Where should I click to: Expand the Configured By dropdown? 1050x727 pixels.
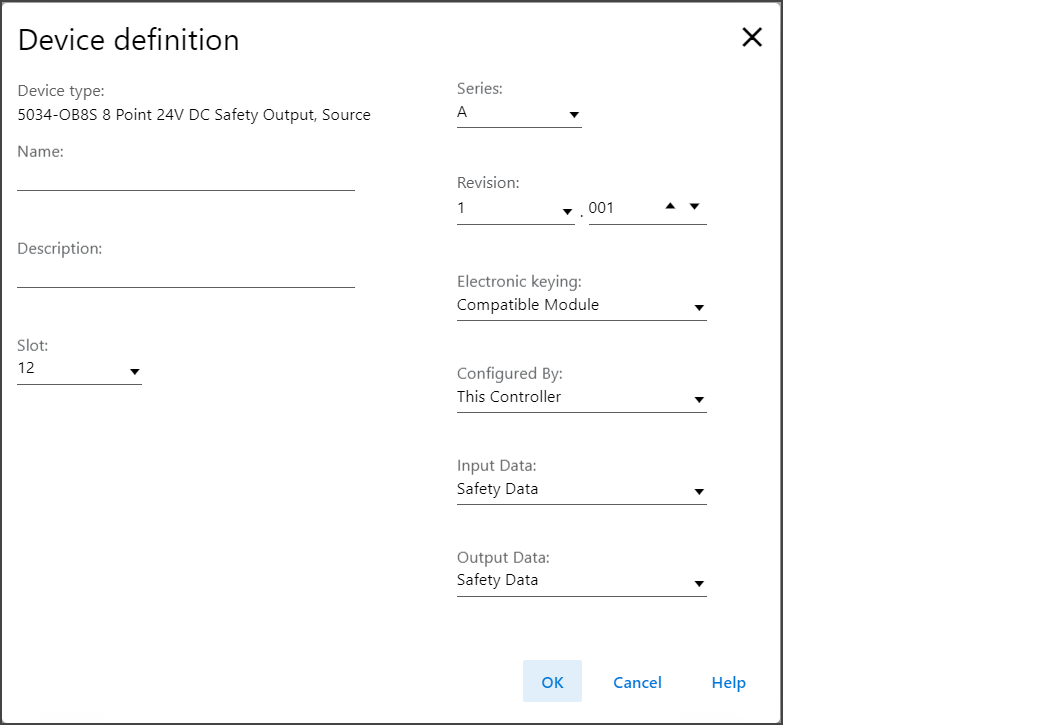[581, 398]
